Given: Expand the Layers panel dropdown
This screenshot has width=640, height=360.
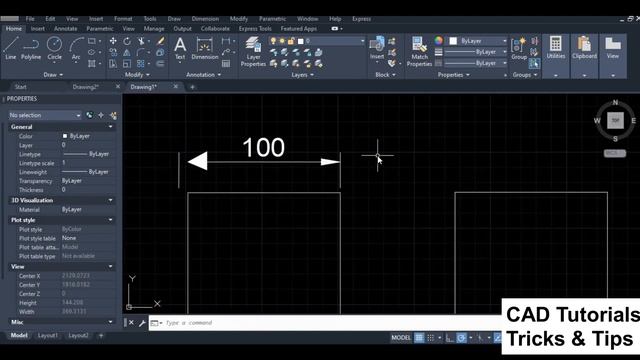Looking at the screenshot, I should point(302,75).
